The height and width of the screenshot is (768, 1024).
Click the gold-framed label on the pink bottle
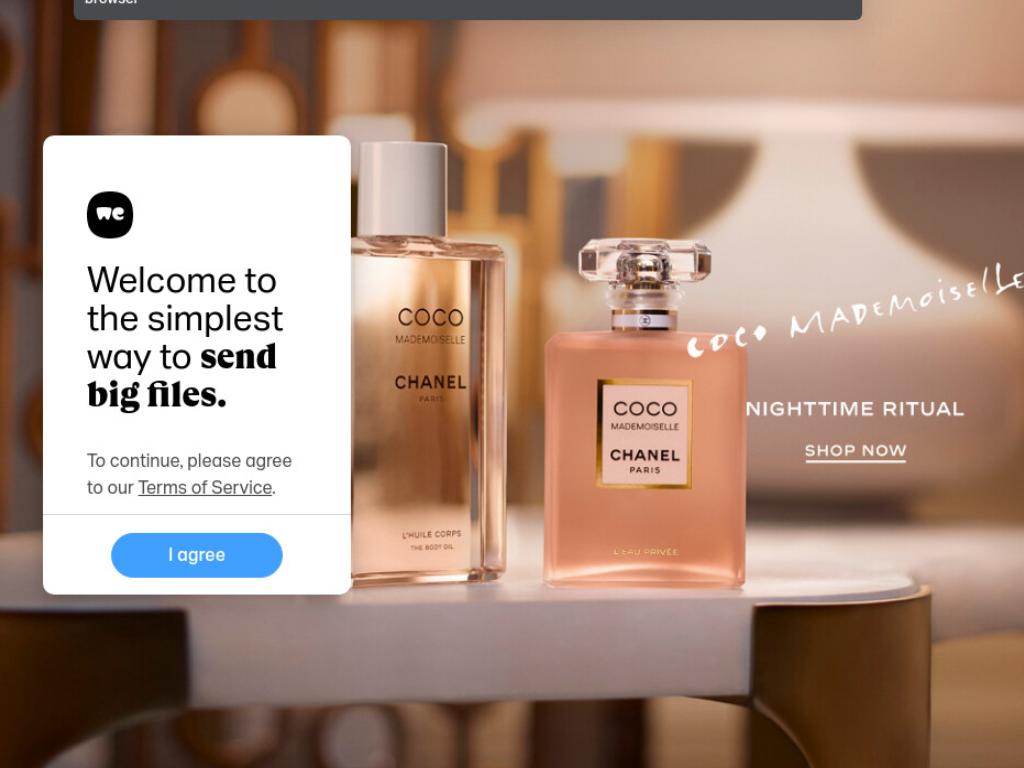pos(645,434)
